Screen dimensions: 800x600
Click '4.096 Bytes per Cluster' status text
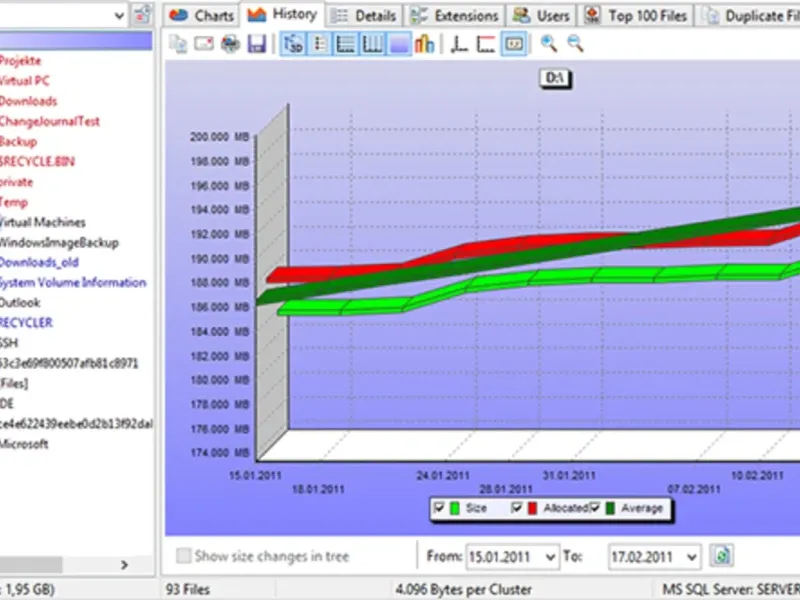[x=464, y=590]
